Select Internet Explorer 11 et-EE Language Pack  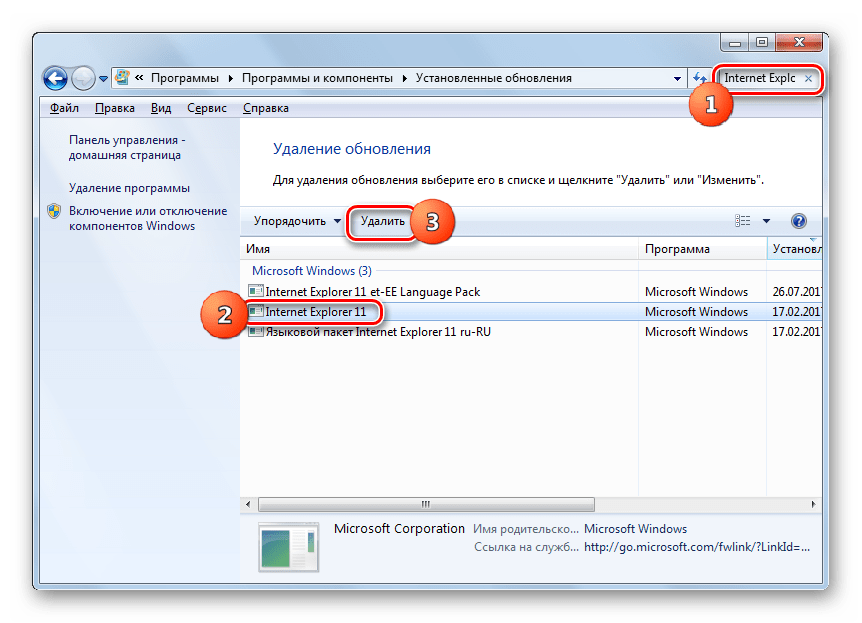pyautogui.click(x=372, y=292)
